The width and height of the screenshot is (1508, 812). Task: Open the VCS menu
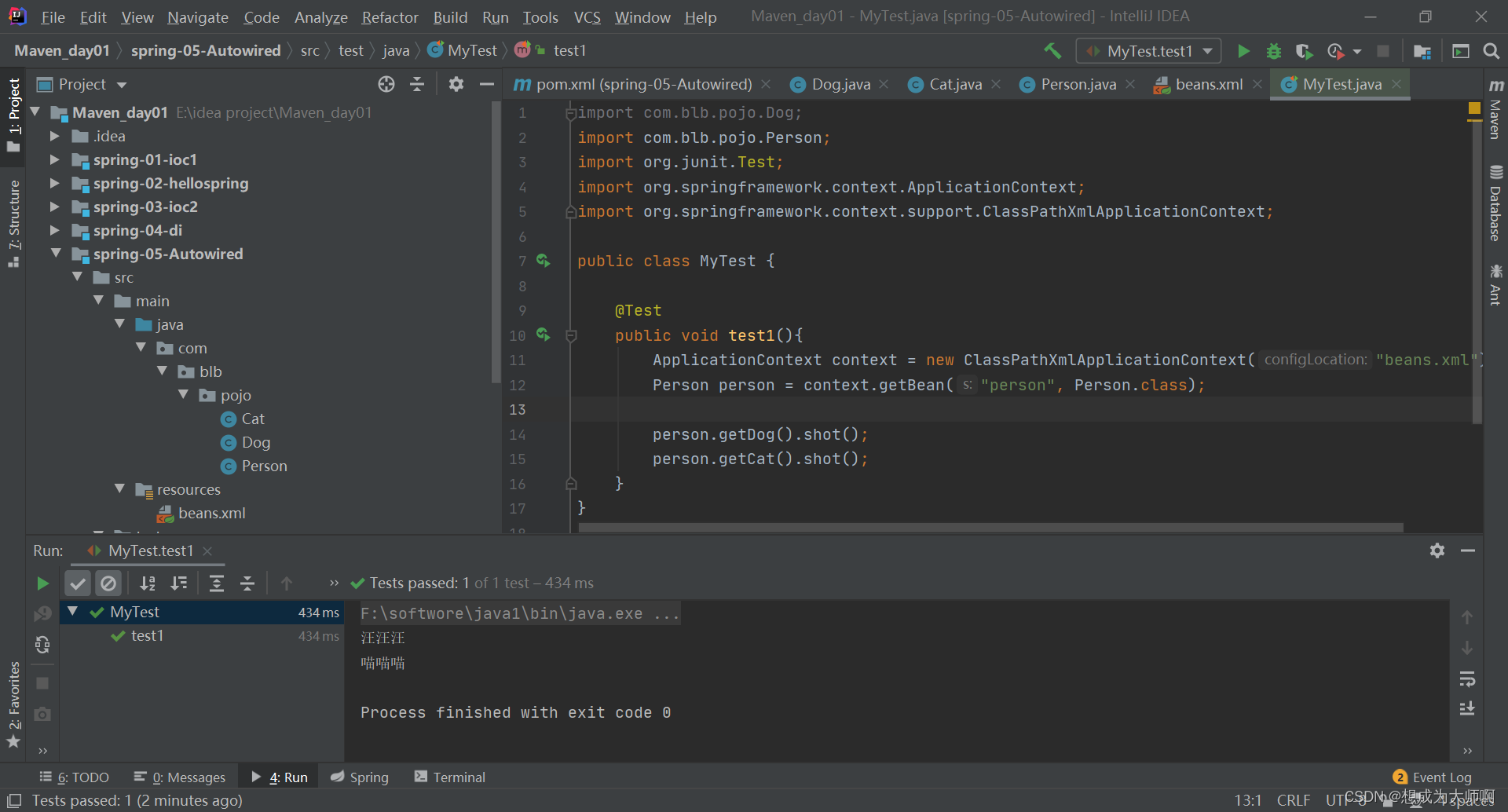coord(587,17)
